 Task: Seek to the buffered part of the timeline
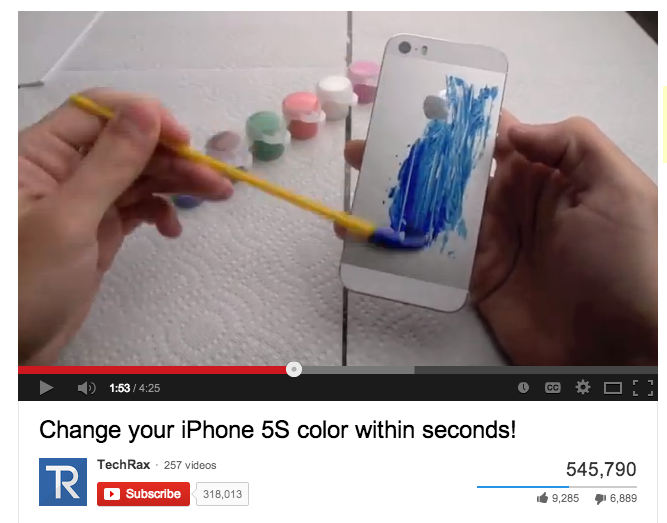[x=358, y=369]
